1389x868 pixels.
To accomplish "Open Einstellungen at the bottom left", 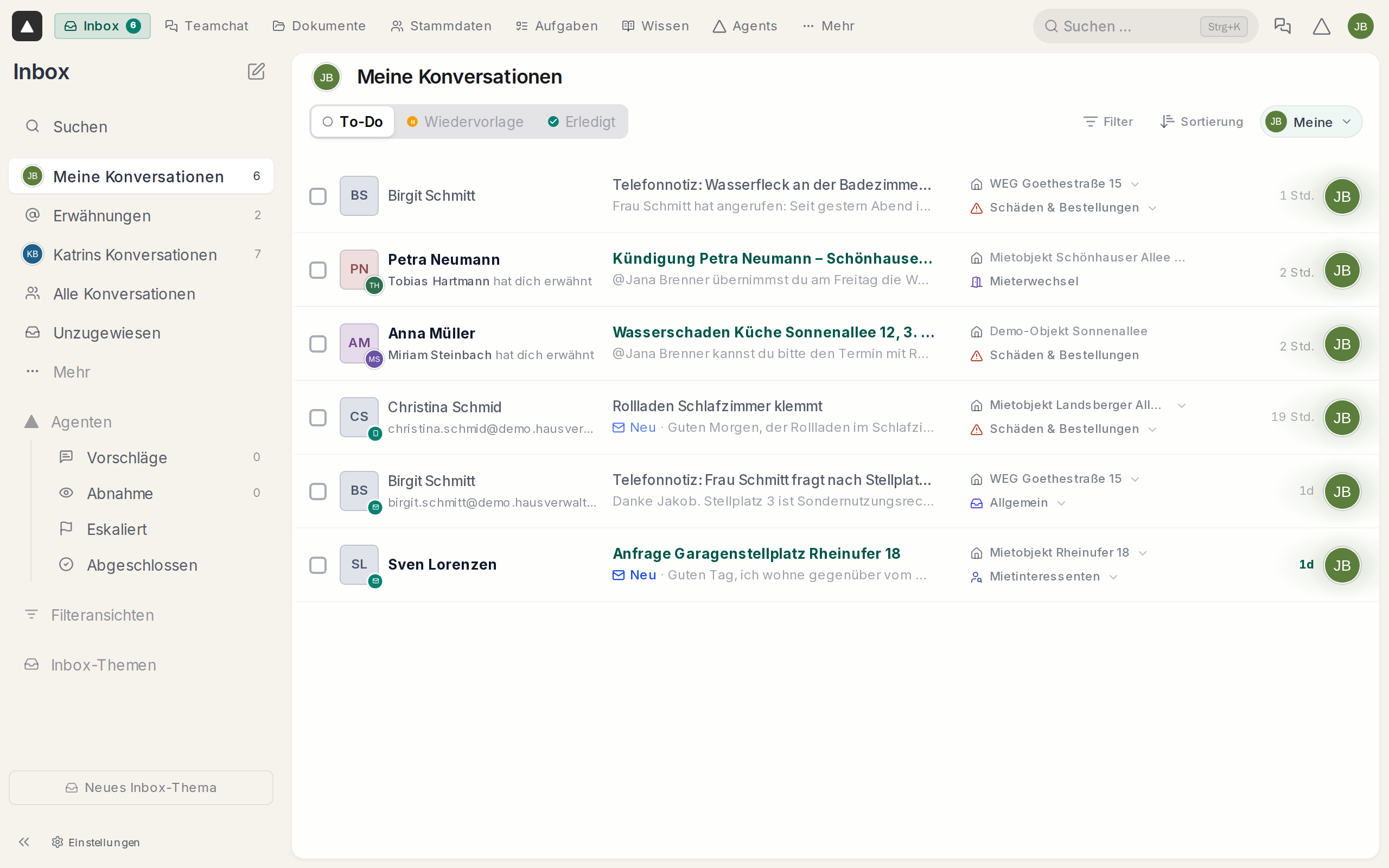I will pos(96,841).
